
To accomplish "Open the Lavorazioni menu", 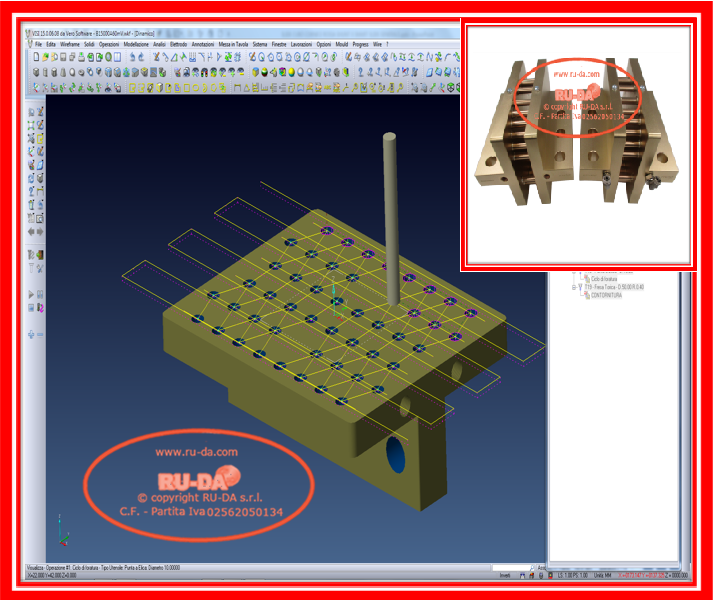I will click(x=300, y=45).
